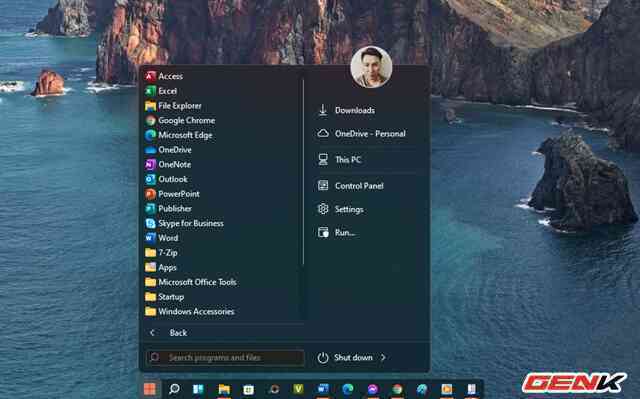Click the user account picture
The width and height of the screenshot is (640, 399).
(371, 67)
